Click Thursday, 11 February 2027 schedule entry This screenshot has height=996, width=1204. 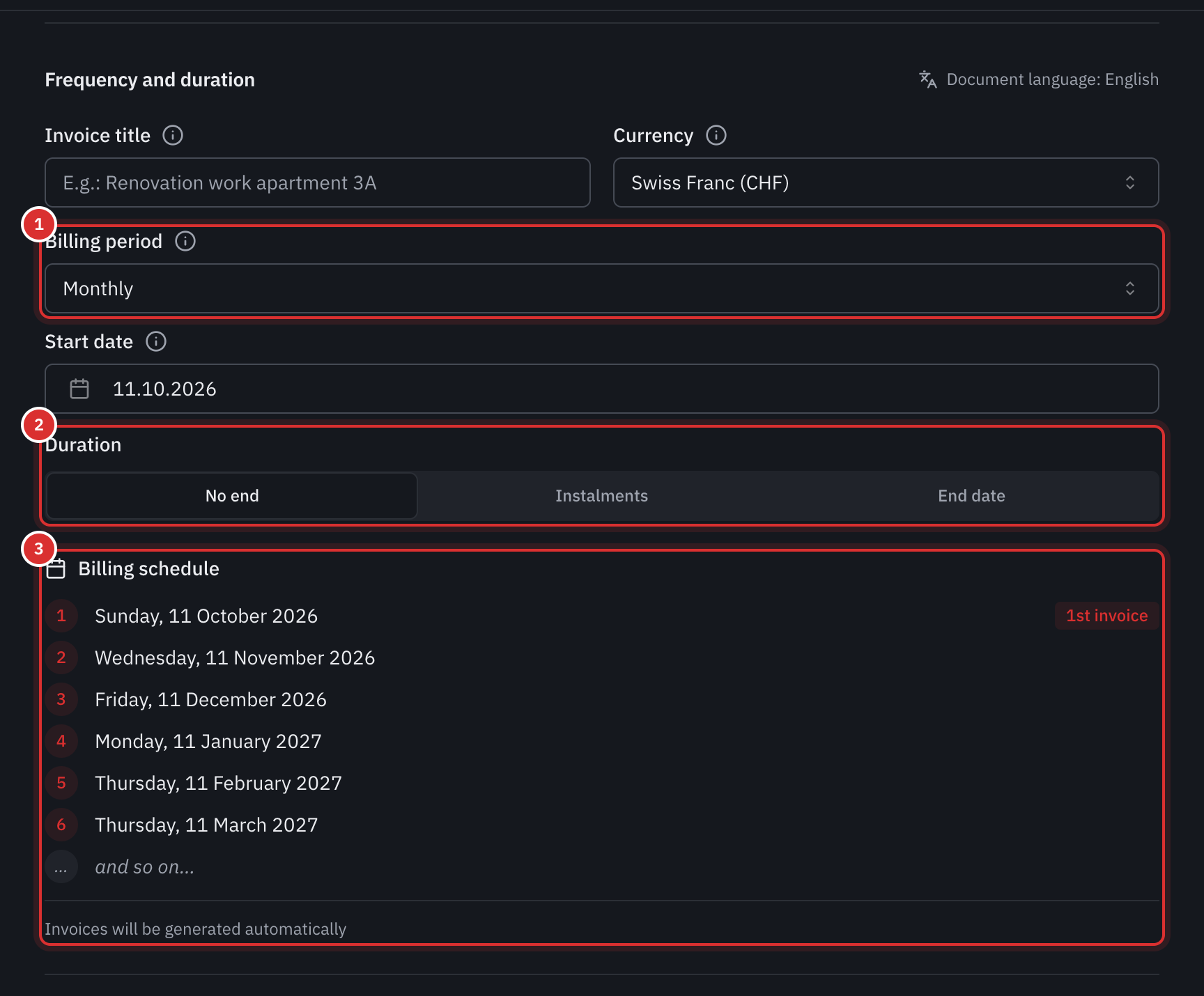[218, 783]
